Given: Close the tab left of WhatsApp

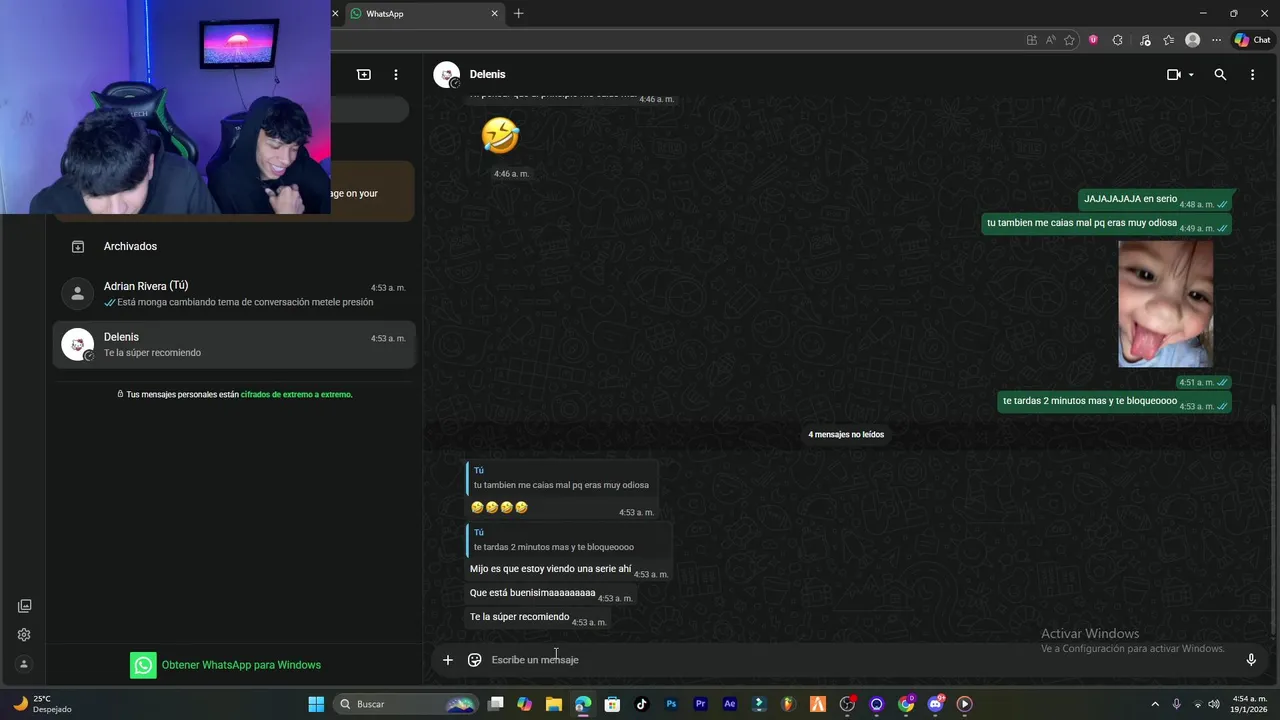Looking at the screenshot, I should (335, 14).
